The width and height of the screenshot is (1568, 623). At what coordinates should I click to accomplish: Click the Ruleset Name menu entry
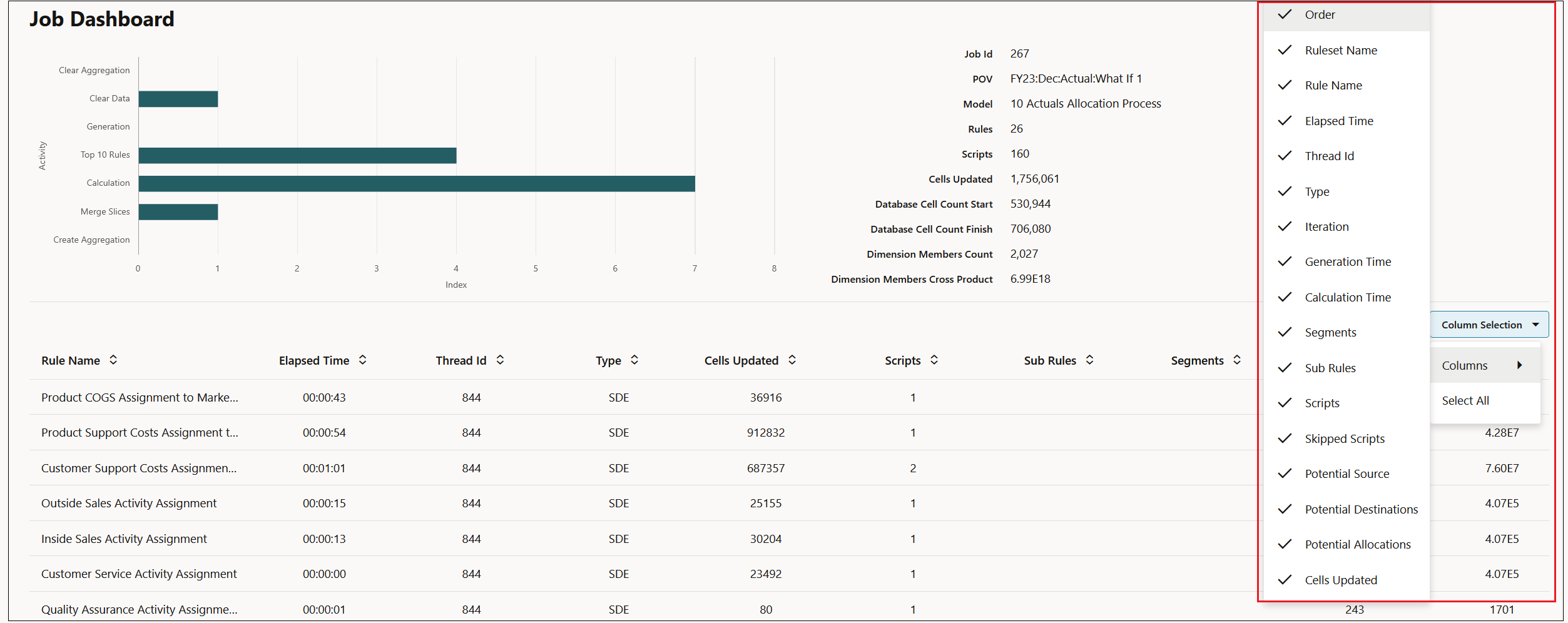tap(1341, 50)
